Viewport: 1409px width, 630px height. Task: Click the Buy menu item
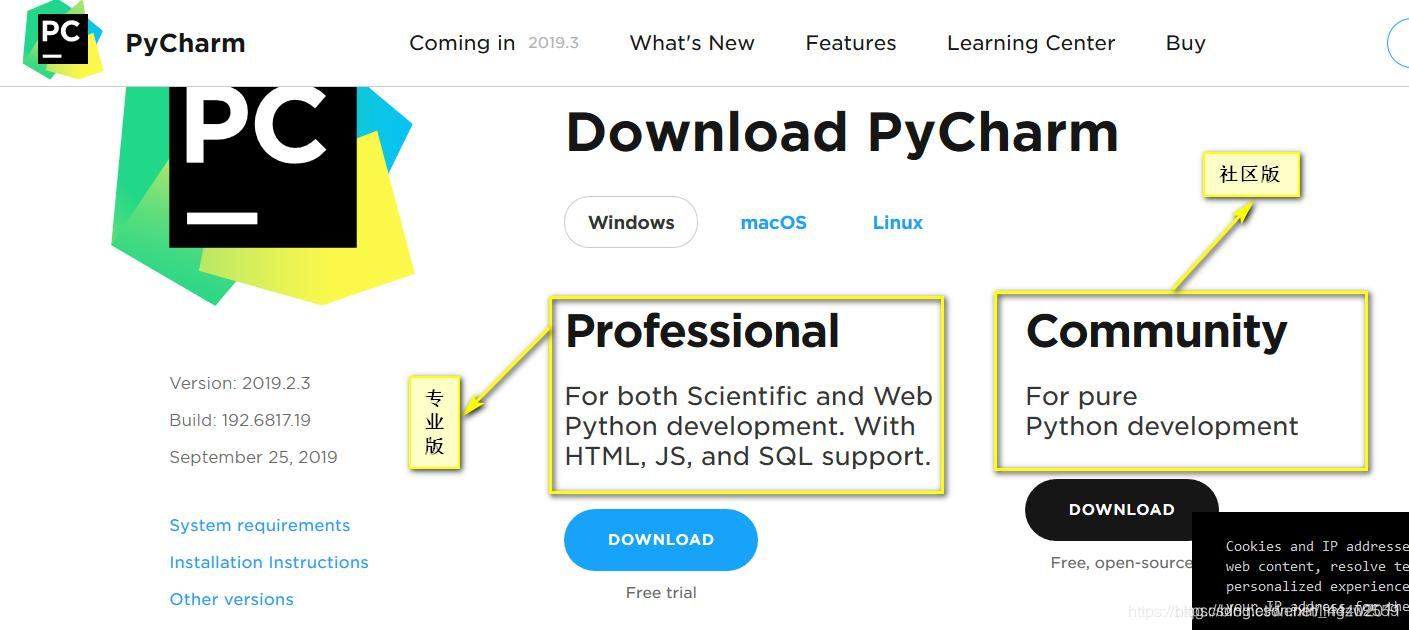1185,43
